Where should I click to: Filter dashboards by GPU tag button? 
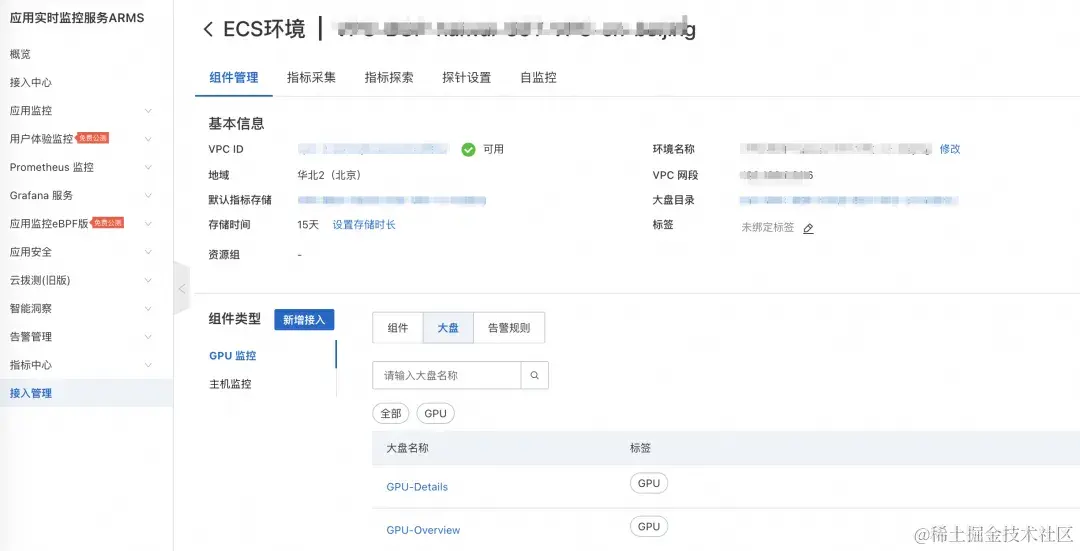(x=435, y=414)
